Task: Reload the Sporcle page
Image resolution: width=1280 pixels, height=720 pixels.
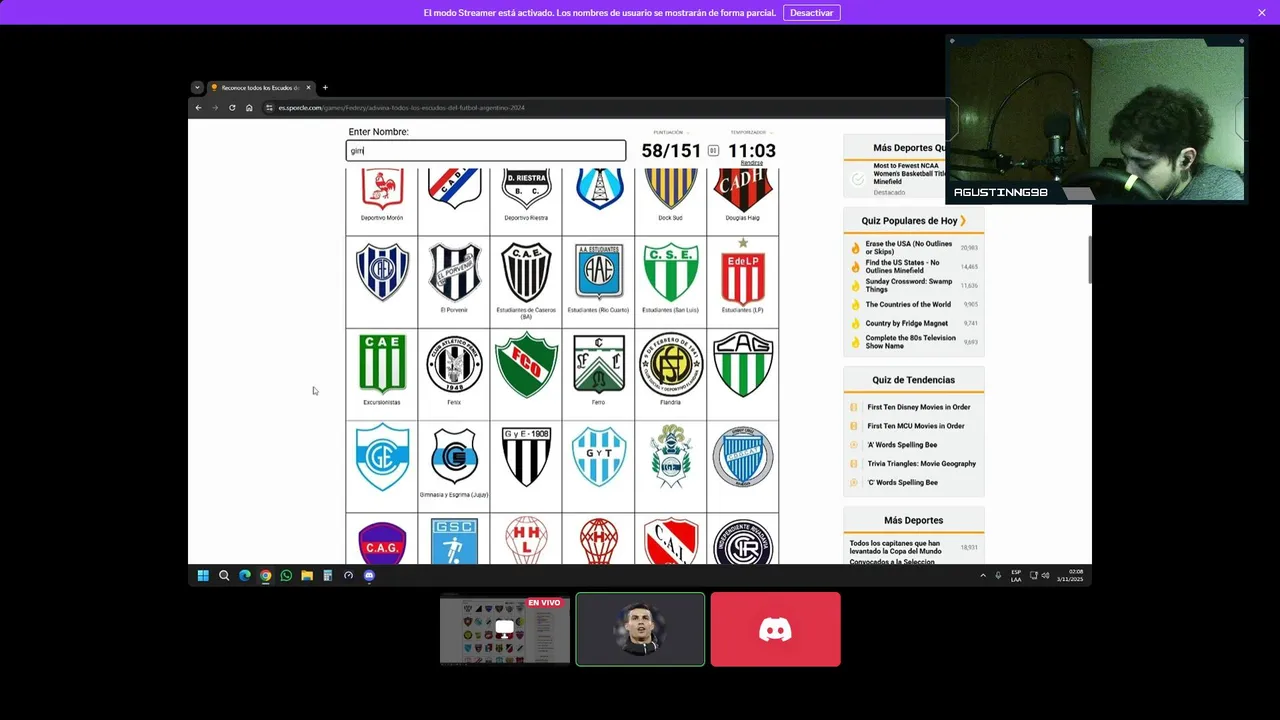Action: pyautogui.click(x=232, y=108)
